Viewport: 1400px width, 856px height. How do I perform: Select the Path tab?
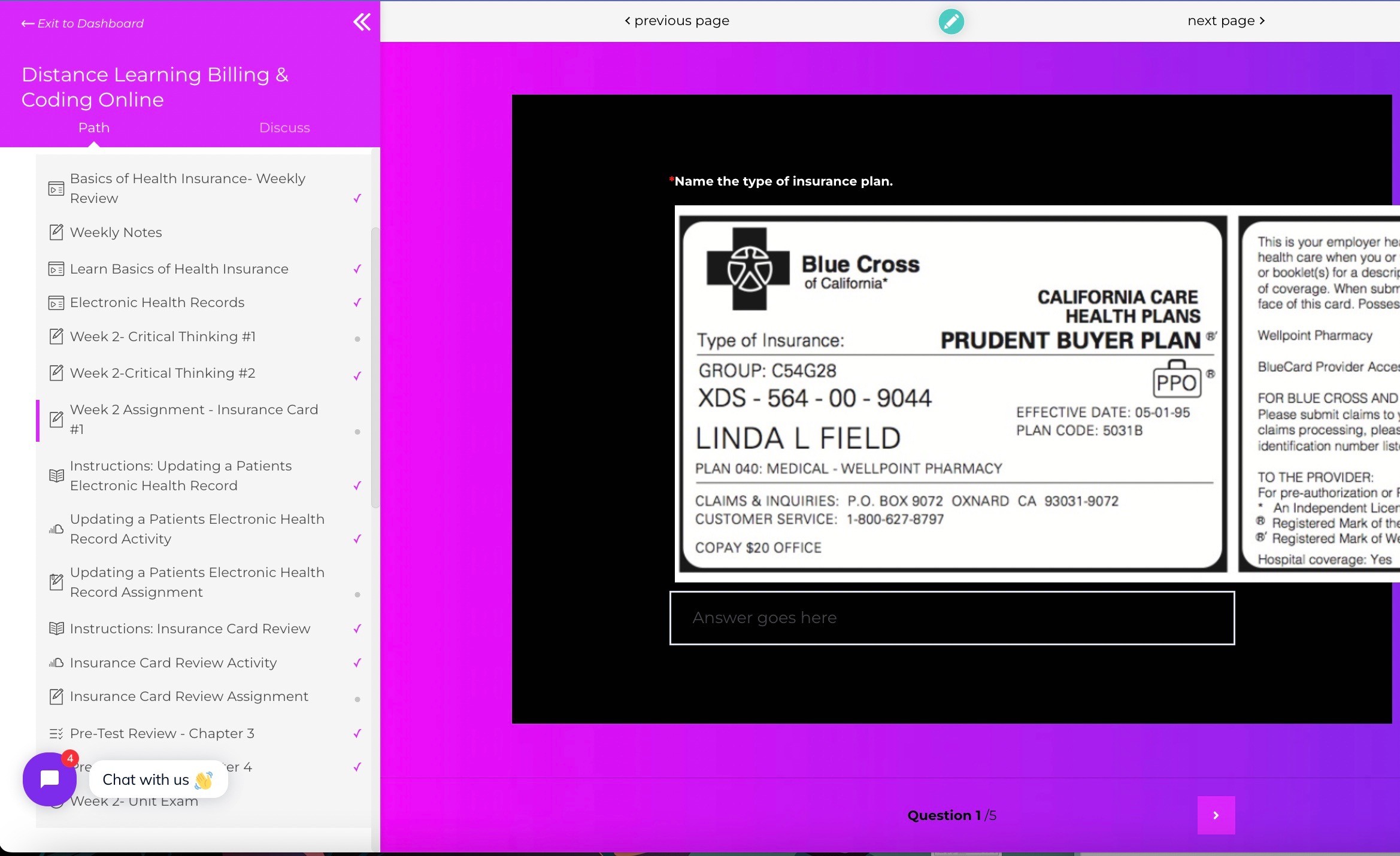94,128
